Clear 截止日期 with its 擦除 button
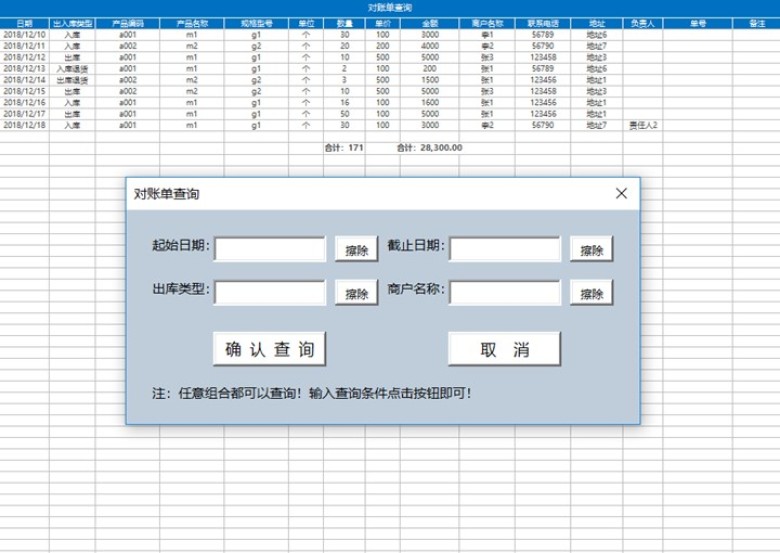This screenshot has width=780, height=553. 591,249
